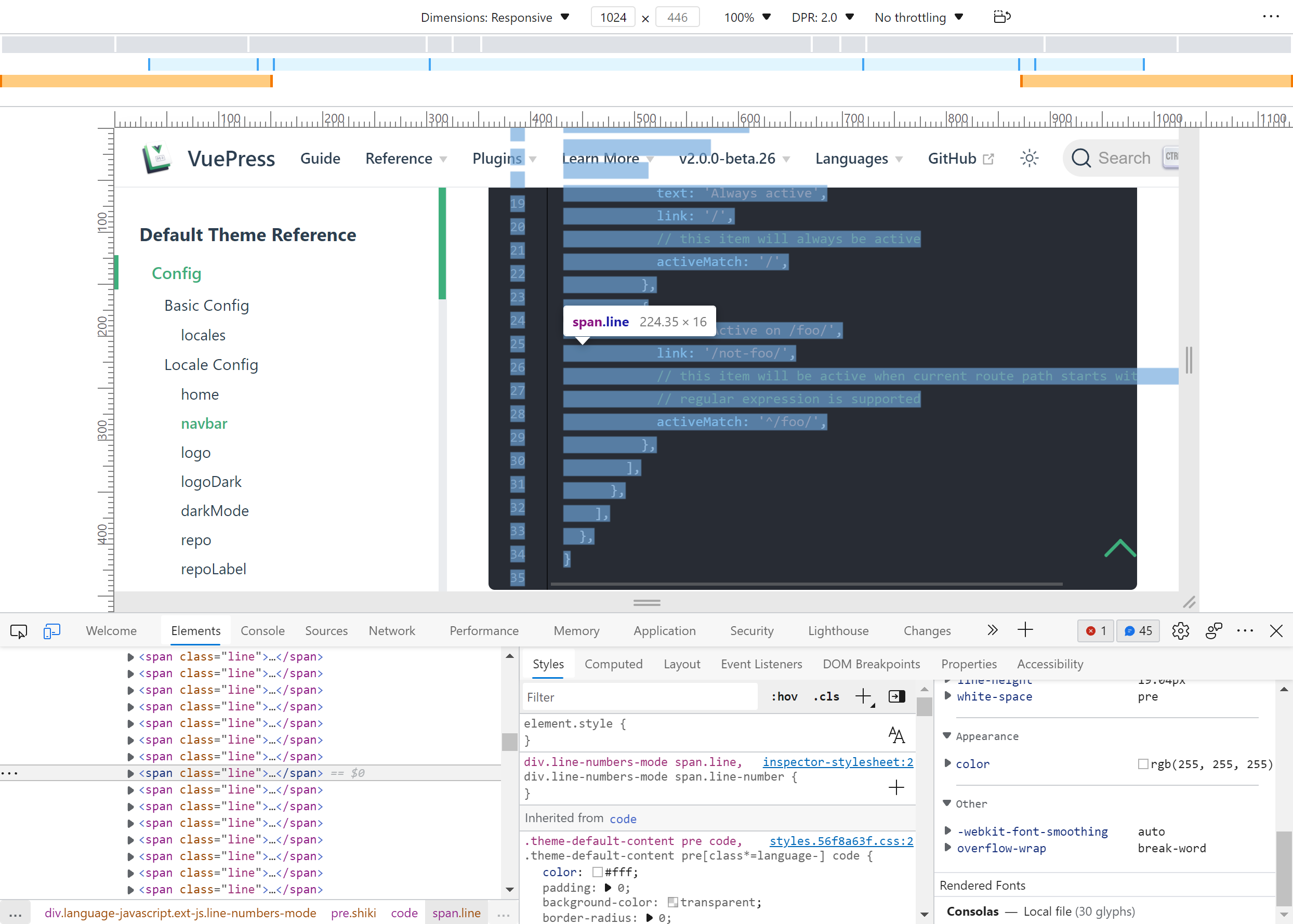Focus the styles Filter input
This screenshot has height=924, width=1293.
(x=639, y=697)
